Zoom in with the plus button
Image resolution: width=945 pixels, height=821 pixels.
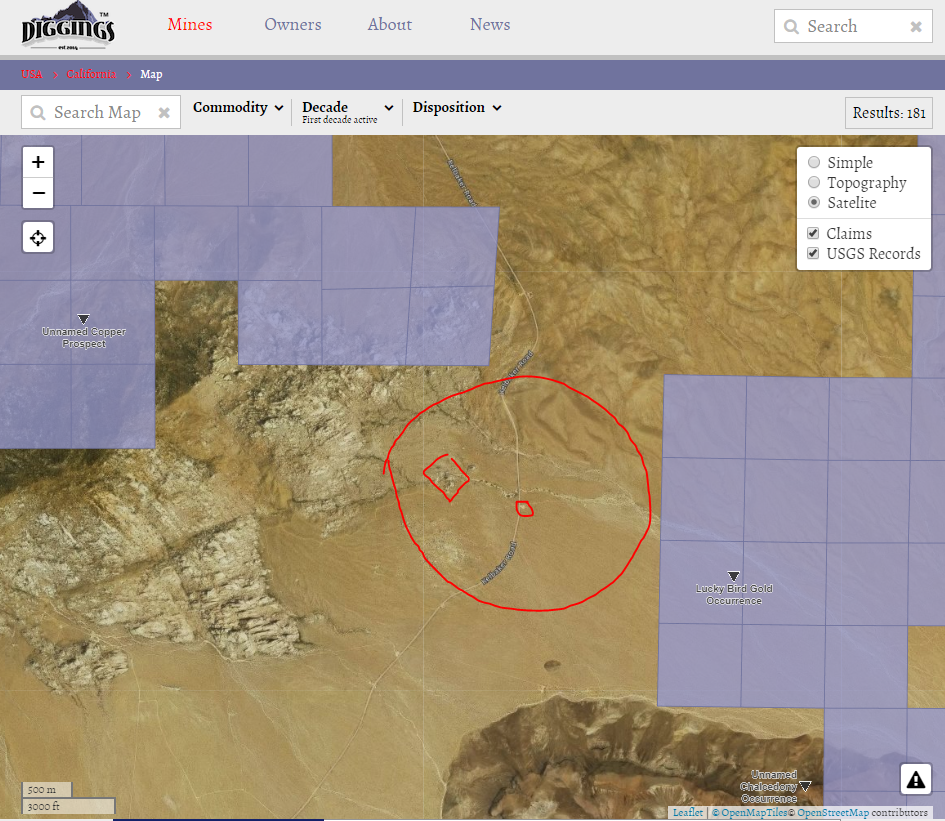point(38,162)
